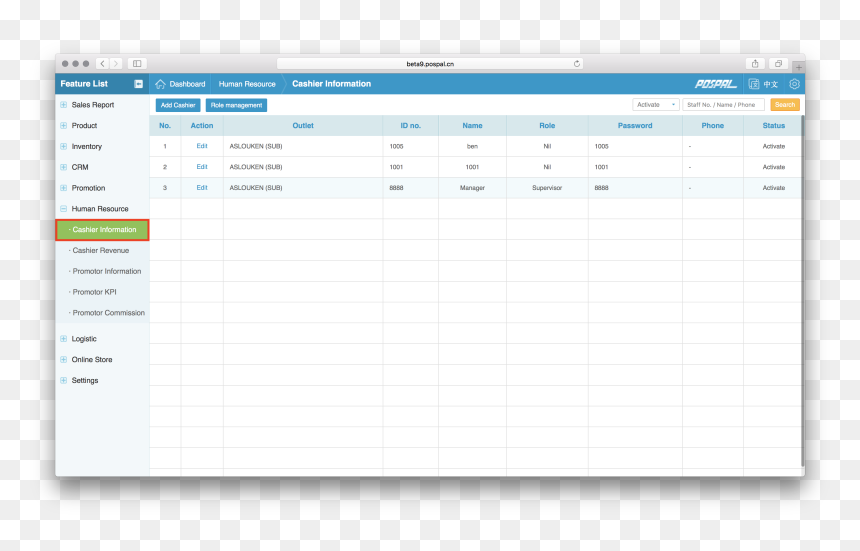Collapse Feature List with the header icon
The width and height of the screenshot is (860, 551).
point(138,84)
